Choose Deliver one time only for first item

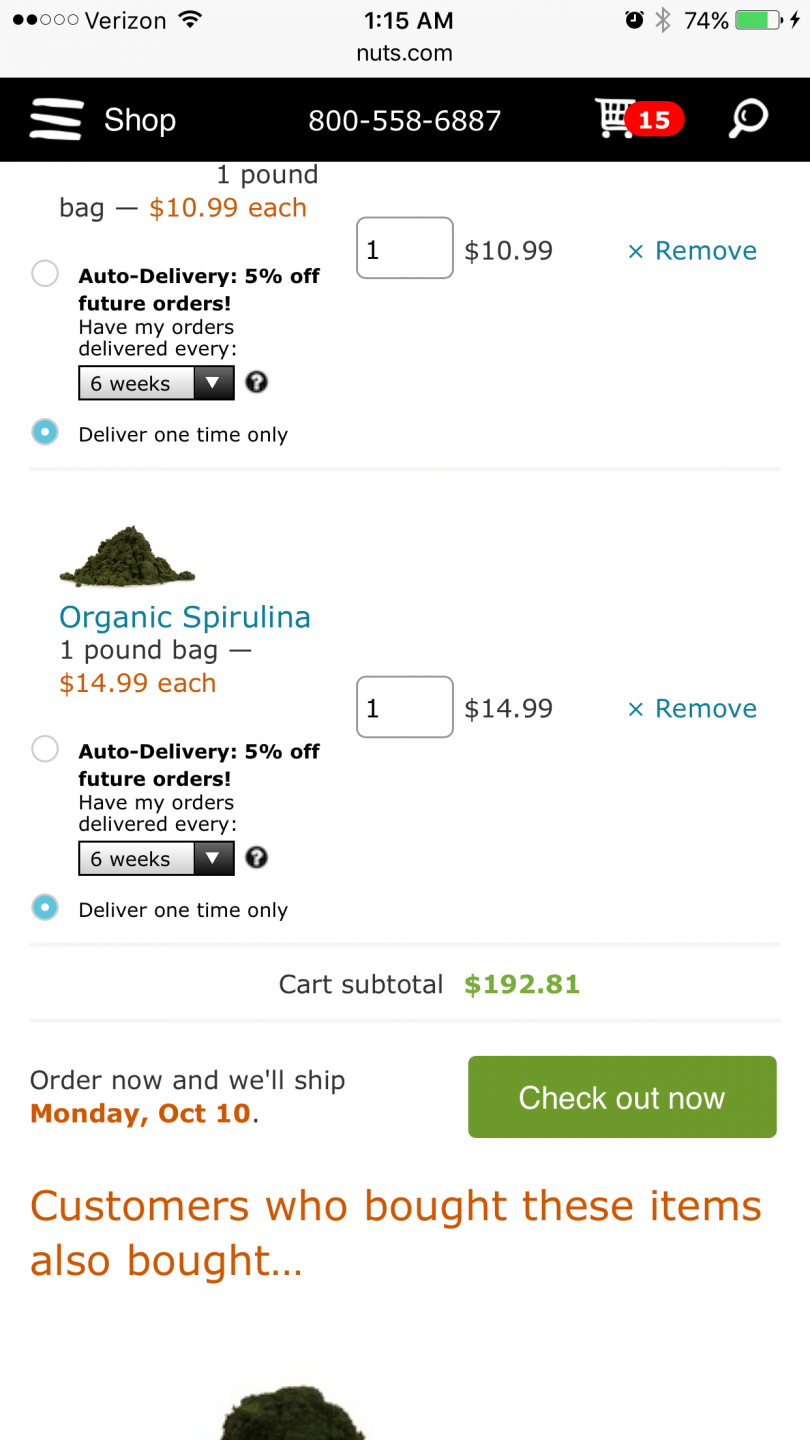pyautogui.click(x=45, y=432)
